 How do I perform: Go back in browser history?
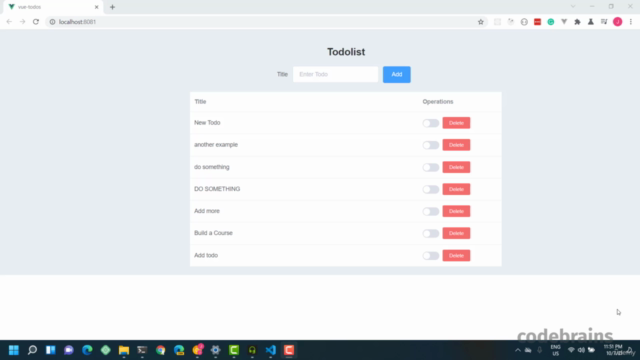[x=9, y=22]
